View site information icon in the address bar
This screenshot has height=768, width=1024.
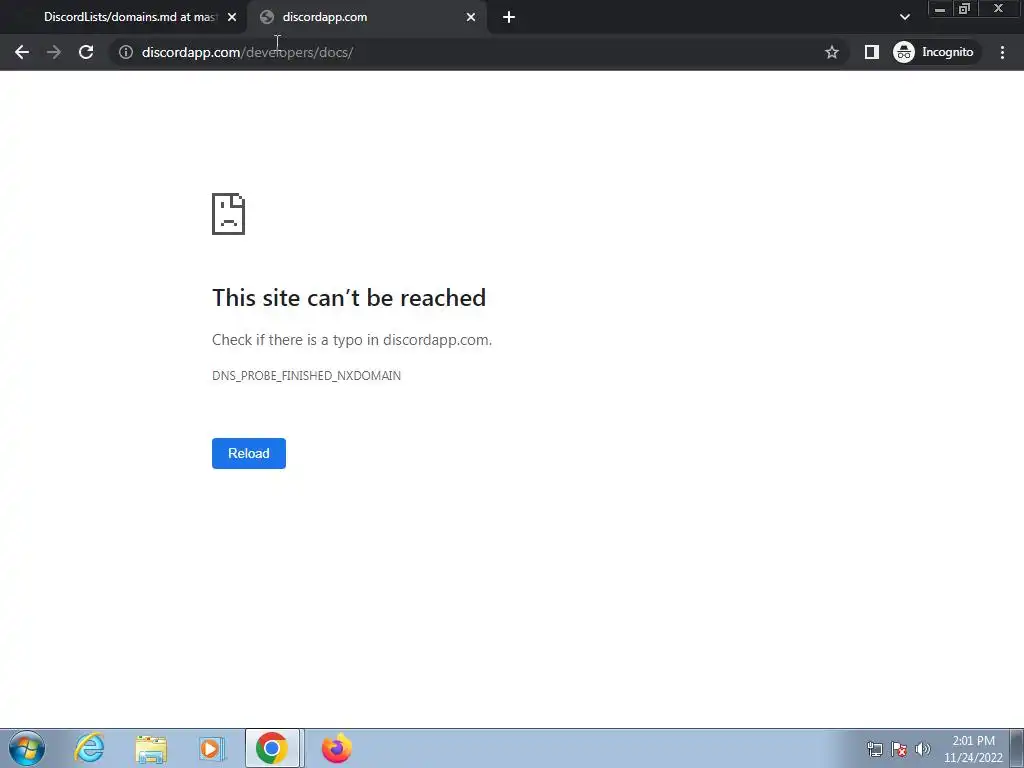point(126,52)
